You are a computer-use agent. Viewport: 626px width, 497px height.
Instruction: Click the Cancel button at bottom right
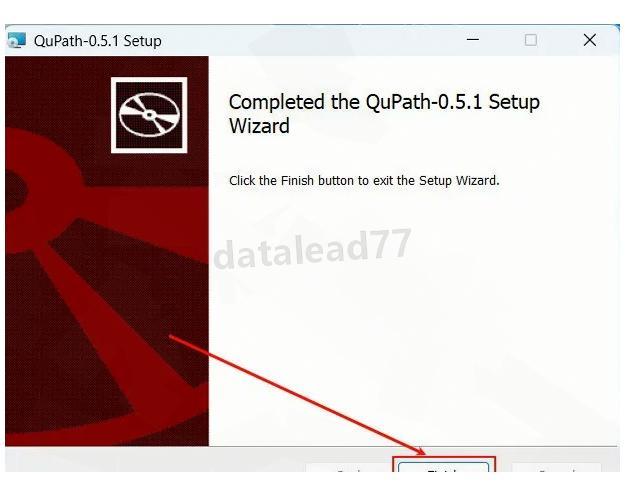click(x=556, y=468)
